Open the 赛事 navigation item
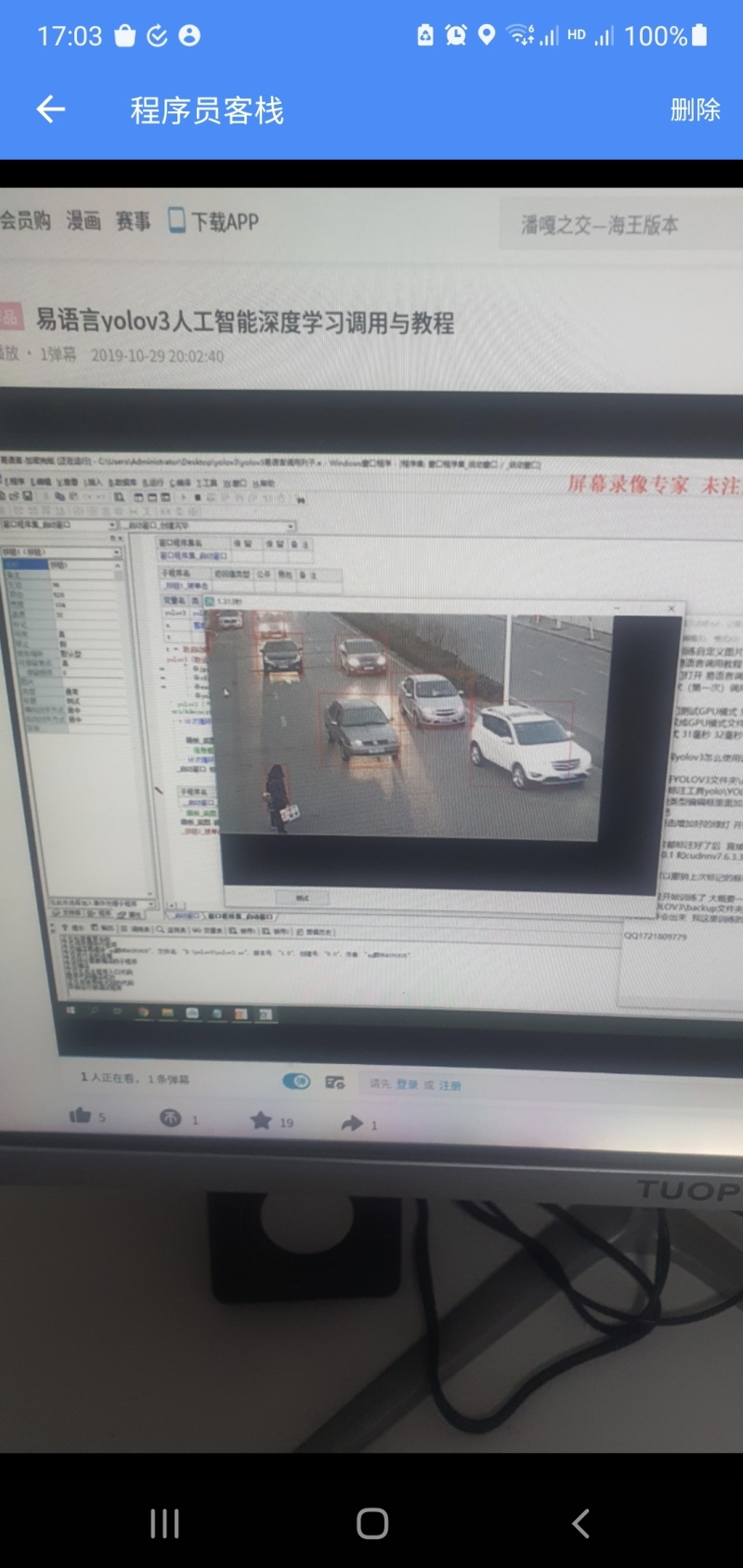 tap(133, 221)
